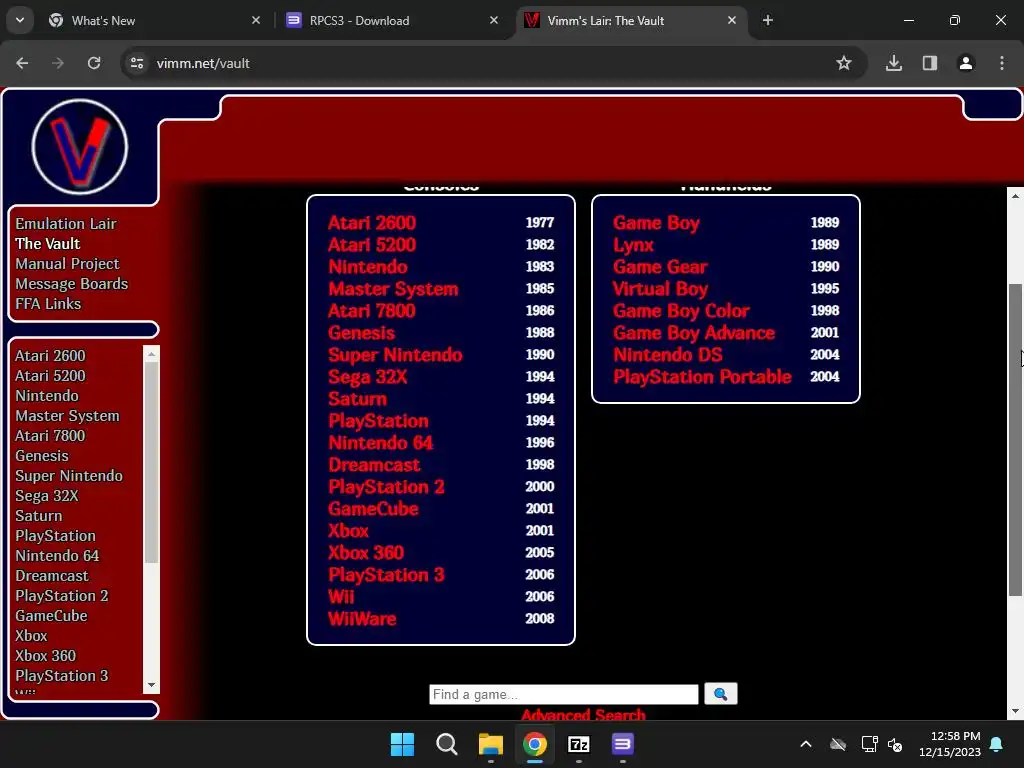The width and height of the screenshot is (1024, 768).
Task: Open WiiWare in the consoles list
Action: tap(362, 618)
